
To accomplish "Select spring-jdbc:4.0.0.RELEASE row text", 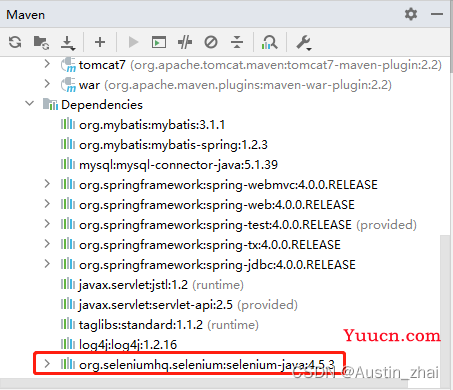I will (217, 265).
